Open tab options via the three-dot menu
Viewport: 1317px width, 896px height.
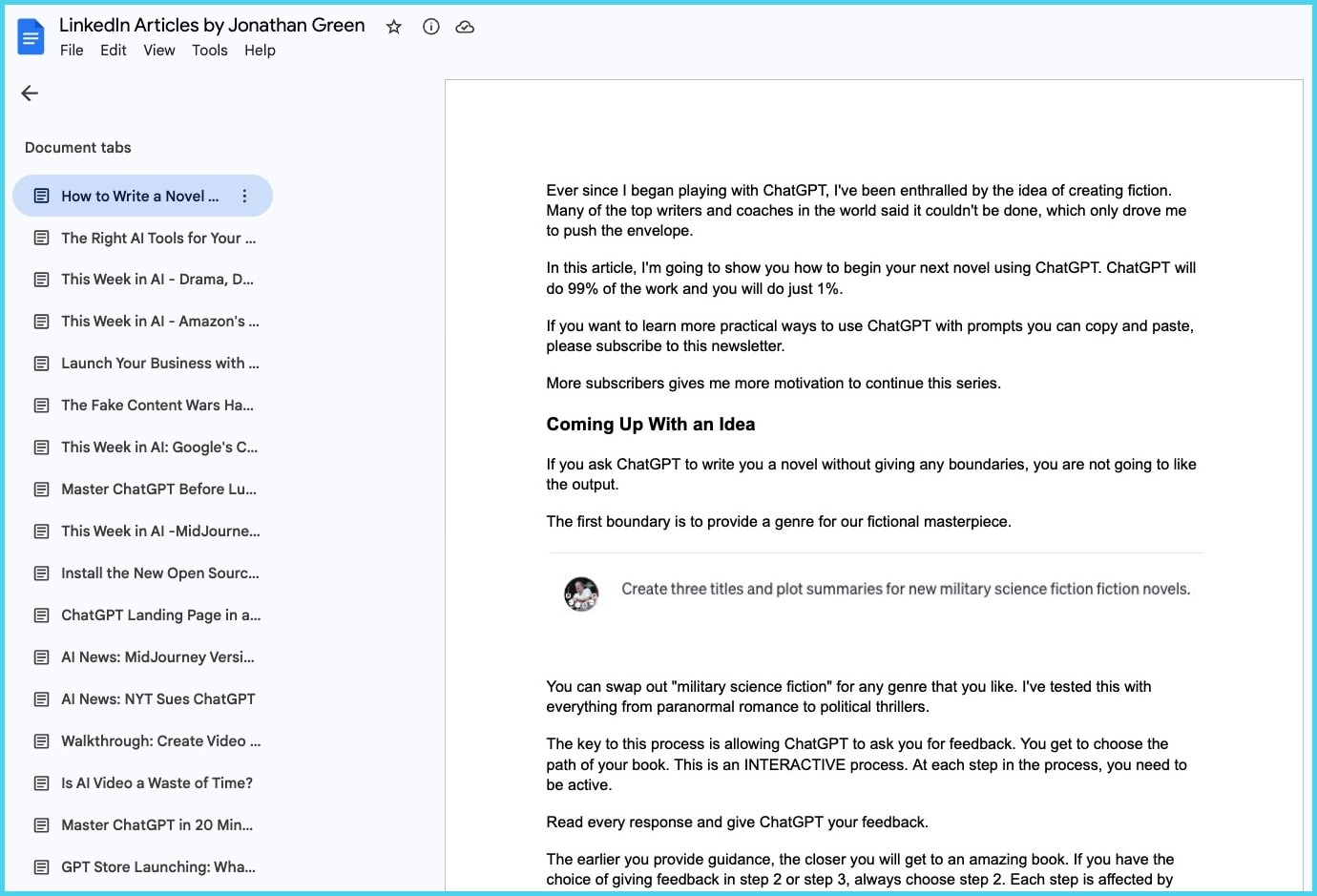tap(244, 195)
